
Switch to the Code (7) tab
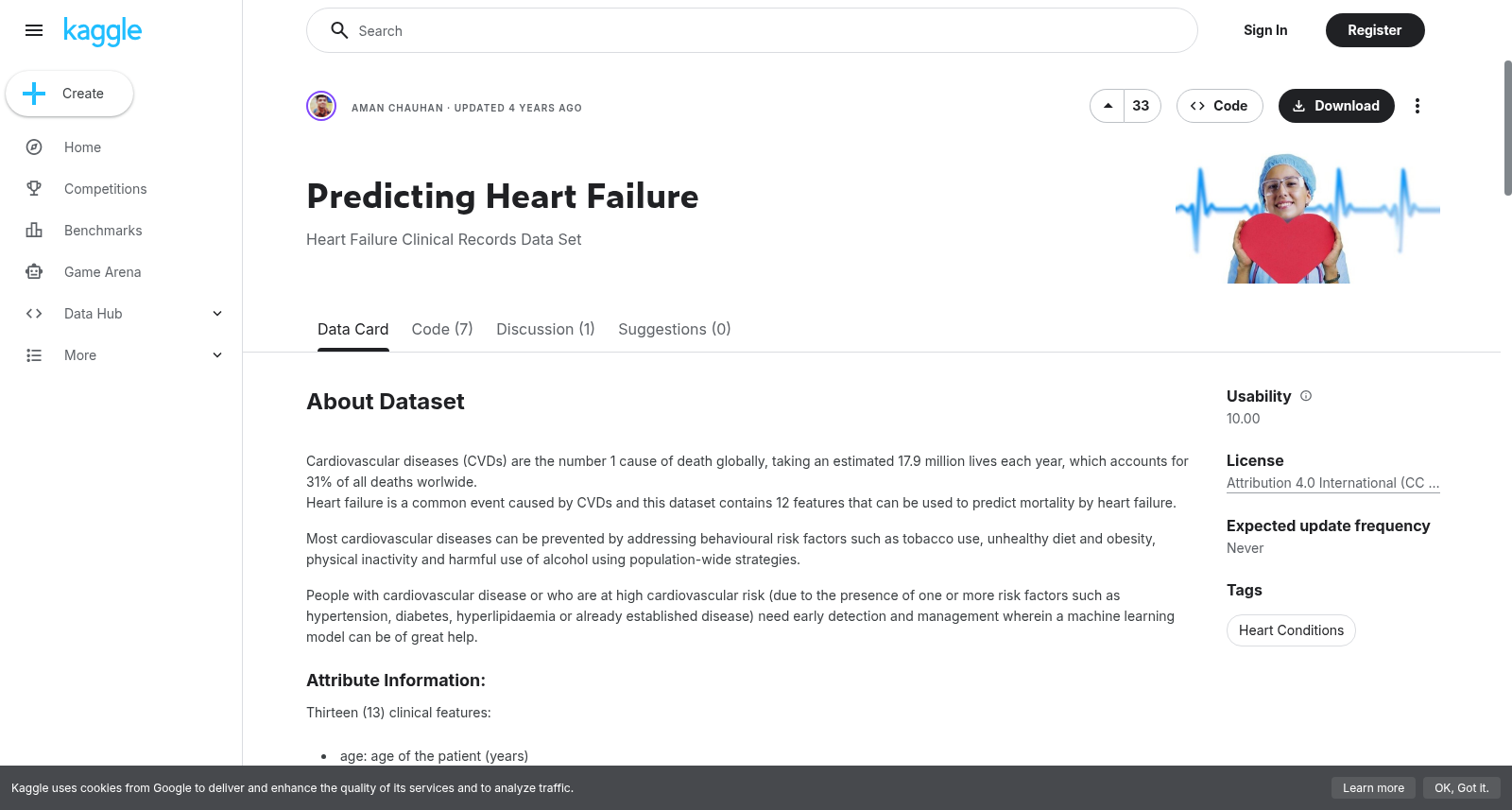click(442, 329)
